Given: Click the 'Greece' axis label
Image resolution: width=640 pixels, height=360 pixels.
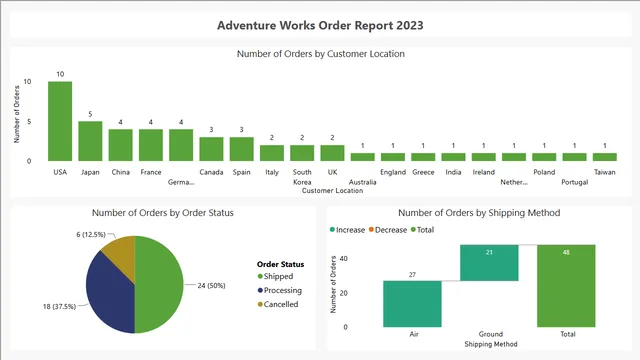Looking at the screenshot, I should [x=423, y=172].
